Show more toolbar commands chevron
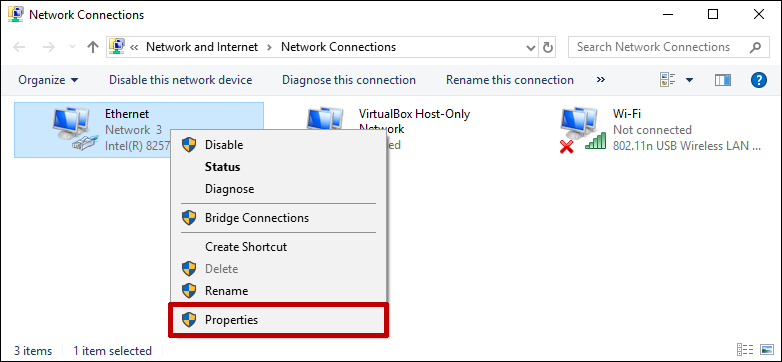The width and height of the screenshot is (782, 362). click(601, 80)
